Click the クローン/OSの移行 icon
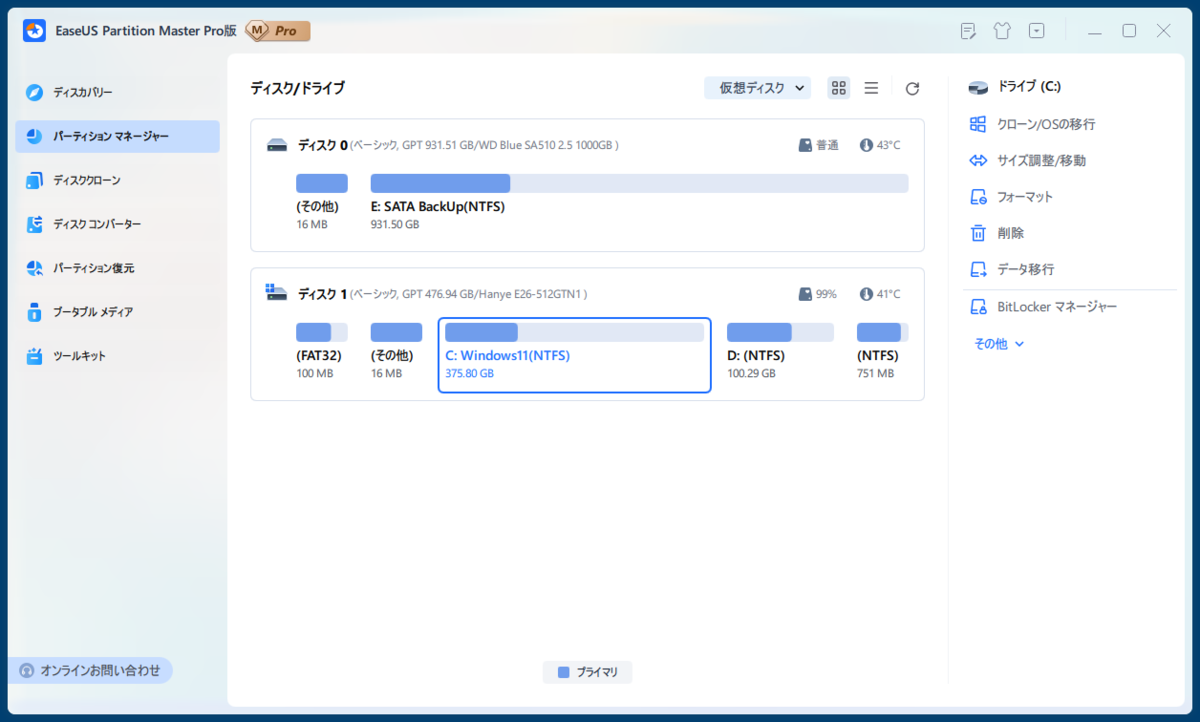The image size is (1200, 722). (x=978, y=124)
